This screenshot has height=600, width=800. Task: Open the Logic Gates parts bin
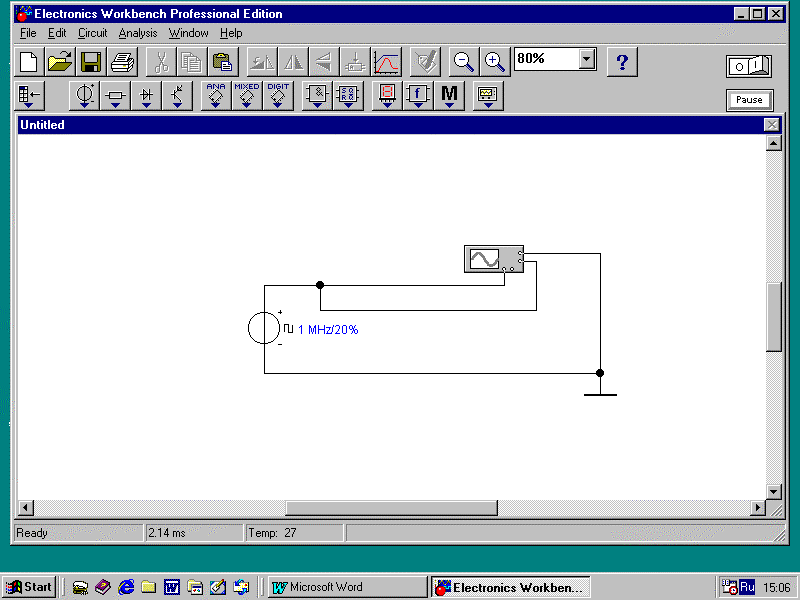pyautogui.click(x=317, y=95)
